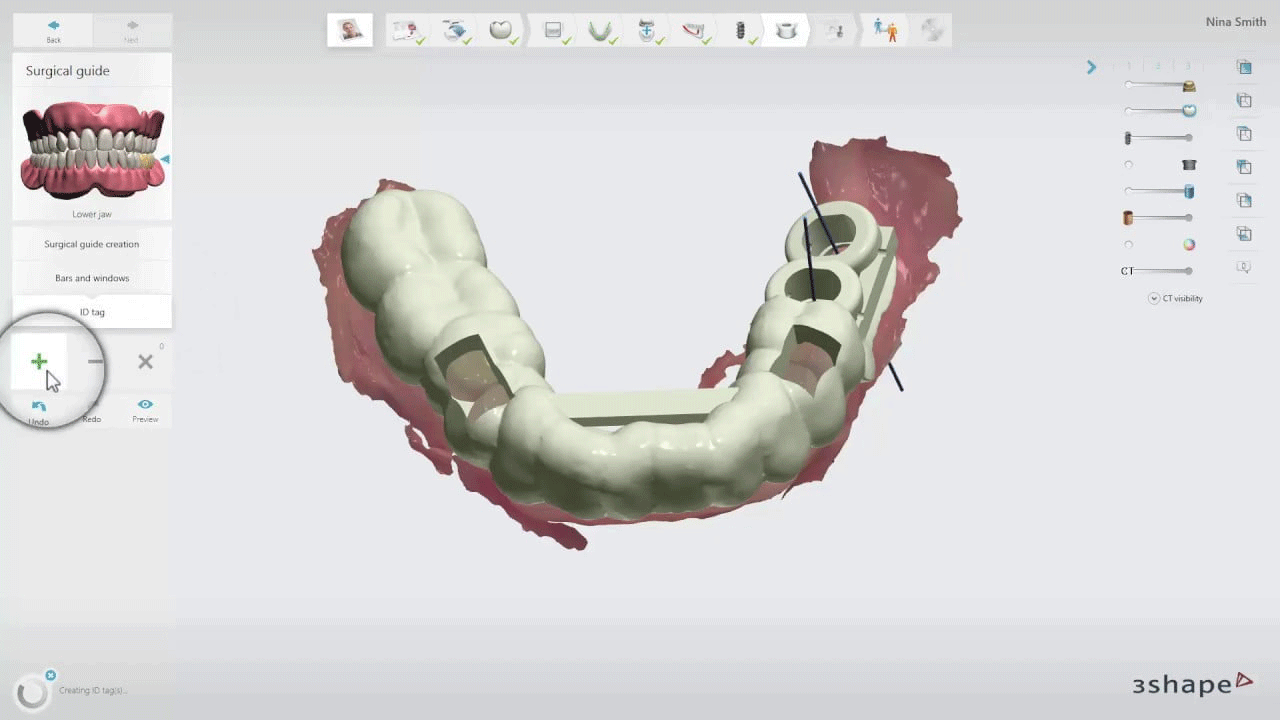Image resolution: width=1280 pixels, height=720 pixels.
Task: Click the Undo icon below ID tag tools
Action: [39, 406]
